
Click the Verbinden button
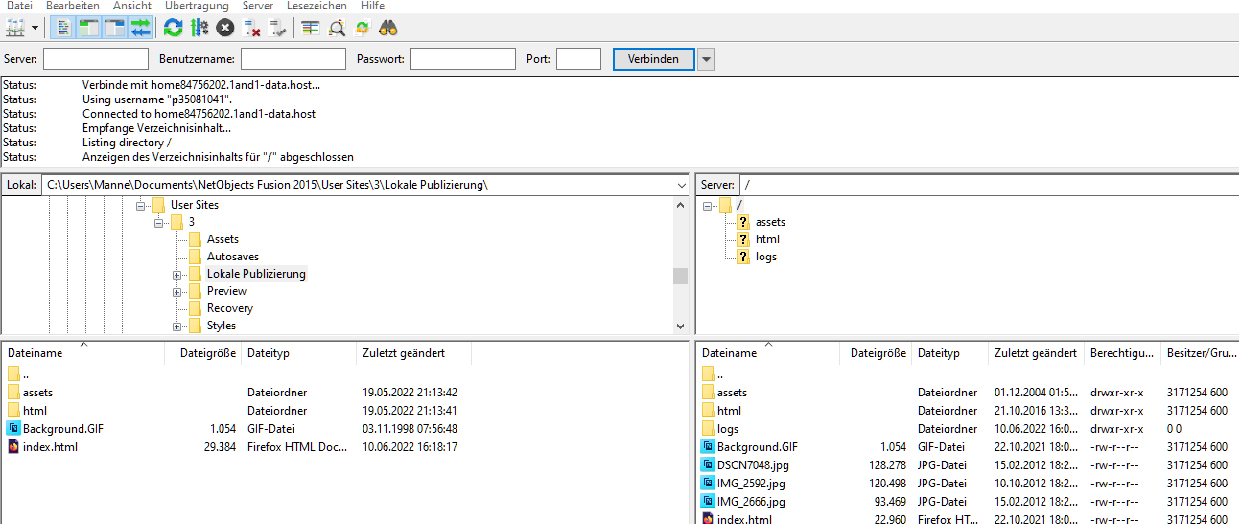(653, 59)
